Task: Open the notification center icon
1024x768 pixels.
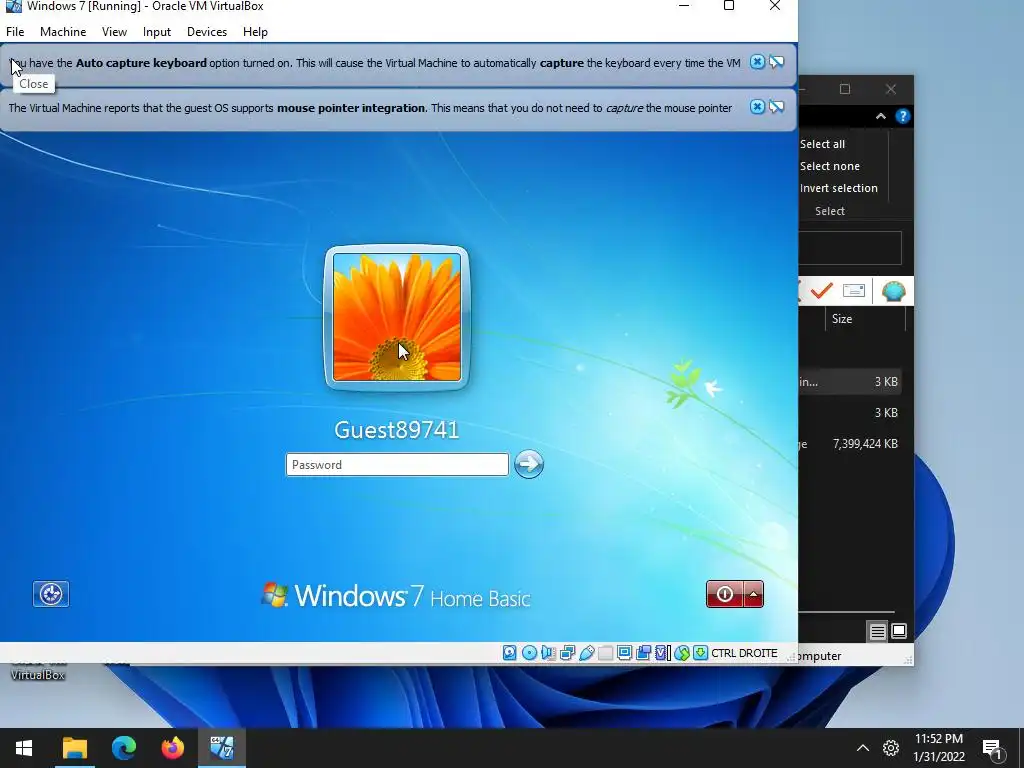Action: (x=993, y=748)
